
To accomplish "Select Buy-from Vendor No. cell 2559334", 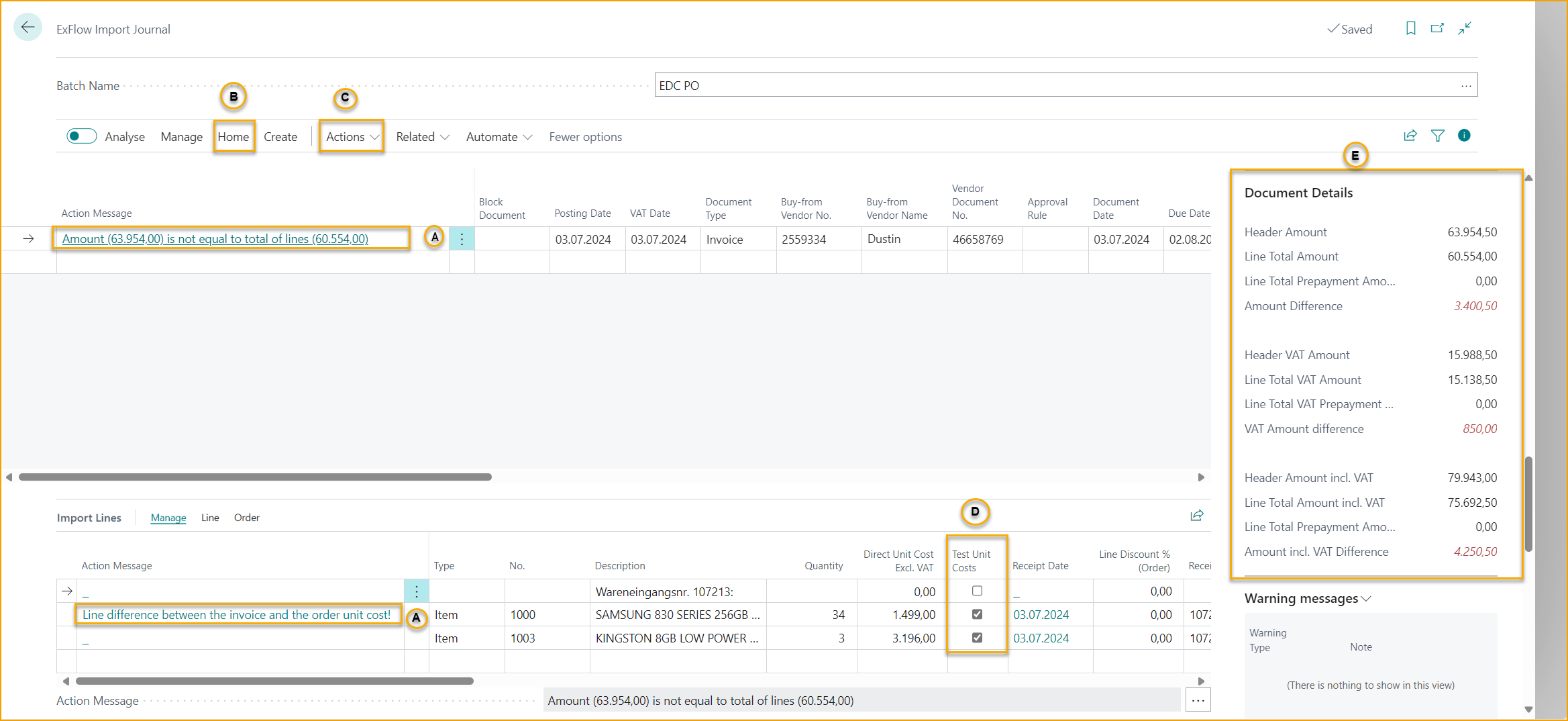I will [819, 239].
